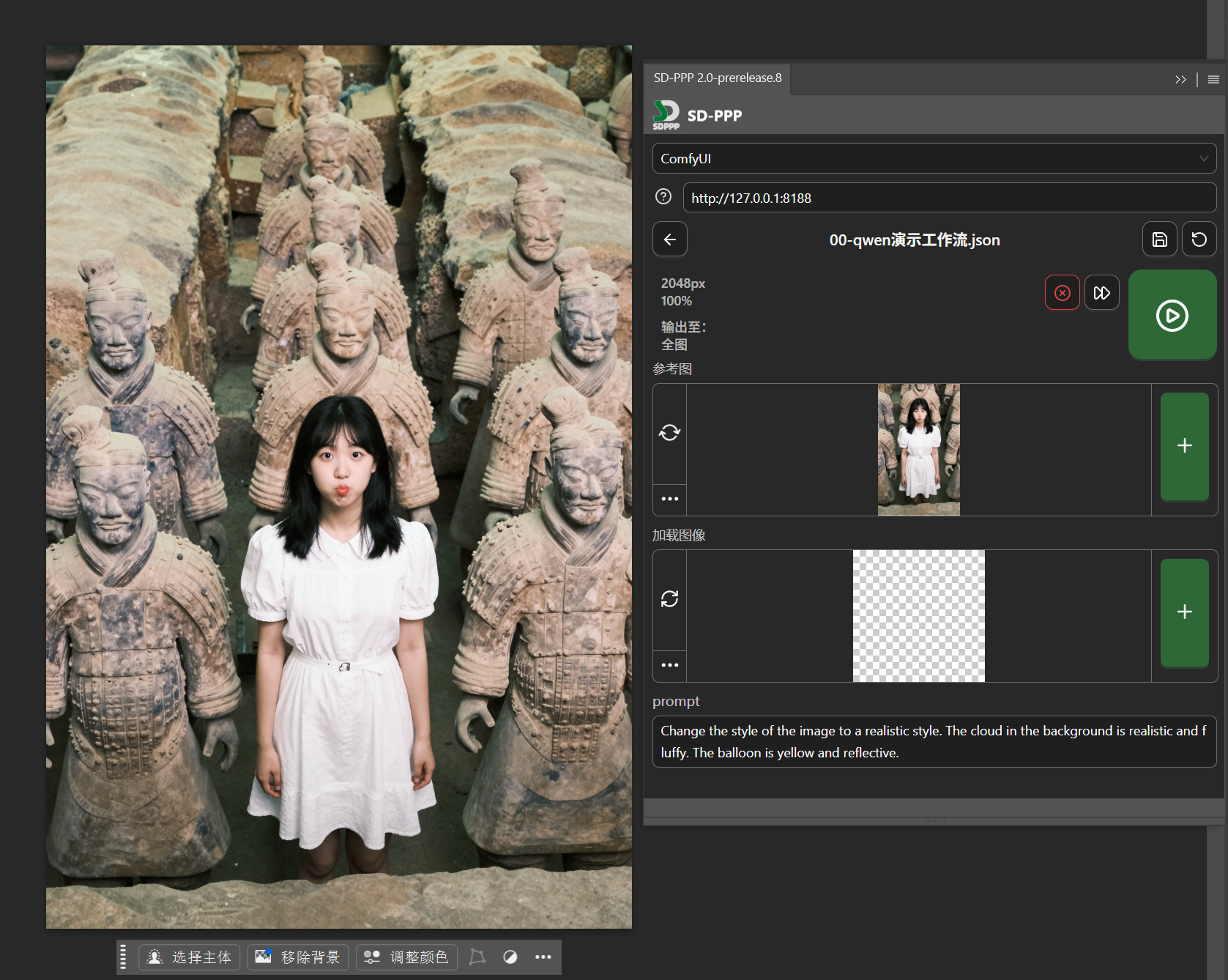Go back with the left arrow button

coord(669,240)
